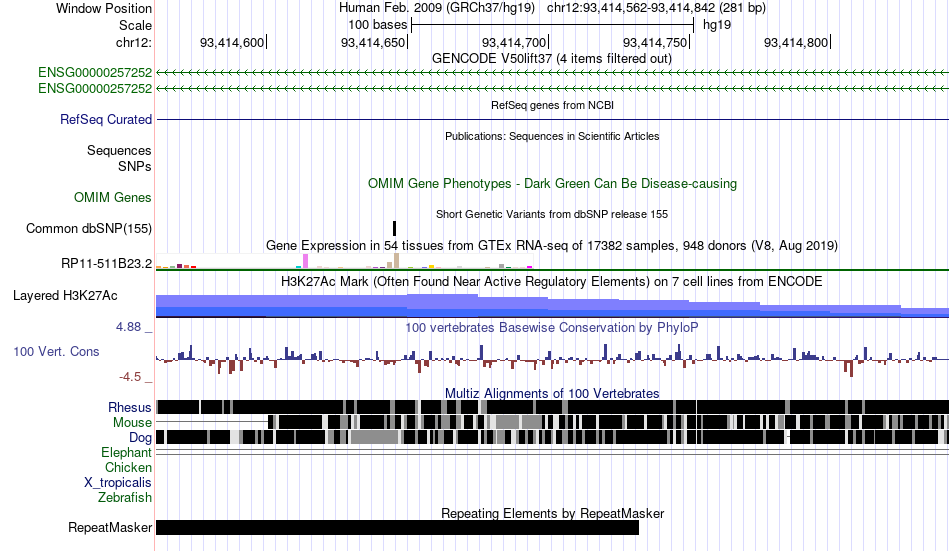Click the black RepeatMasker repeat element bar
The height and width of the screenshot is (551, 950).
point(397,527)
